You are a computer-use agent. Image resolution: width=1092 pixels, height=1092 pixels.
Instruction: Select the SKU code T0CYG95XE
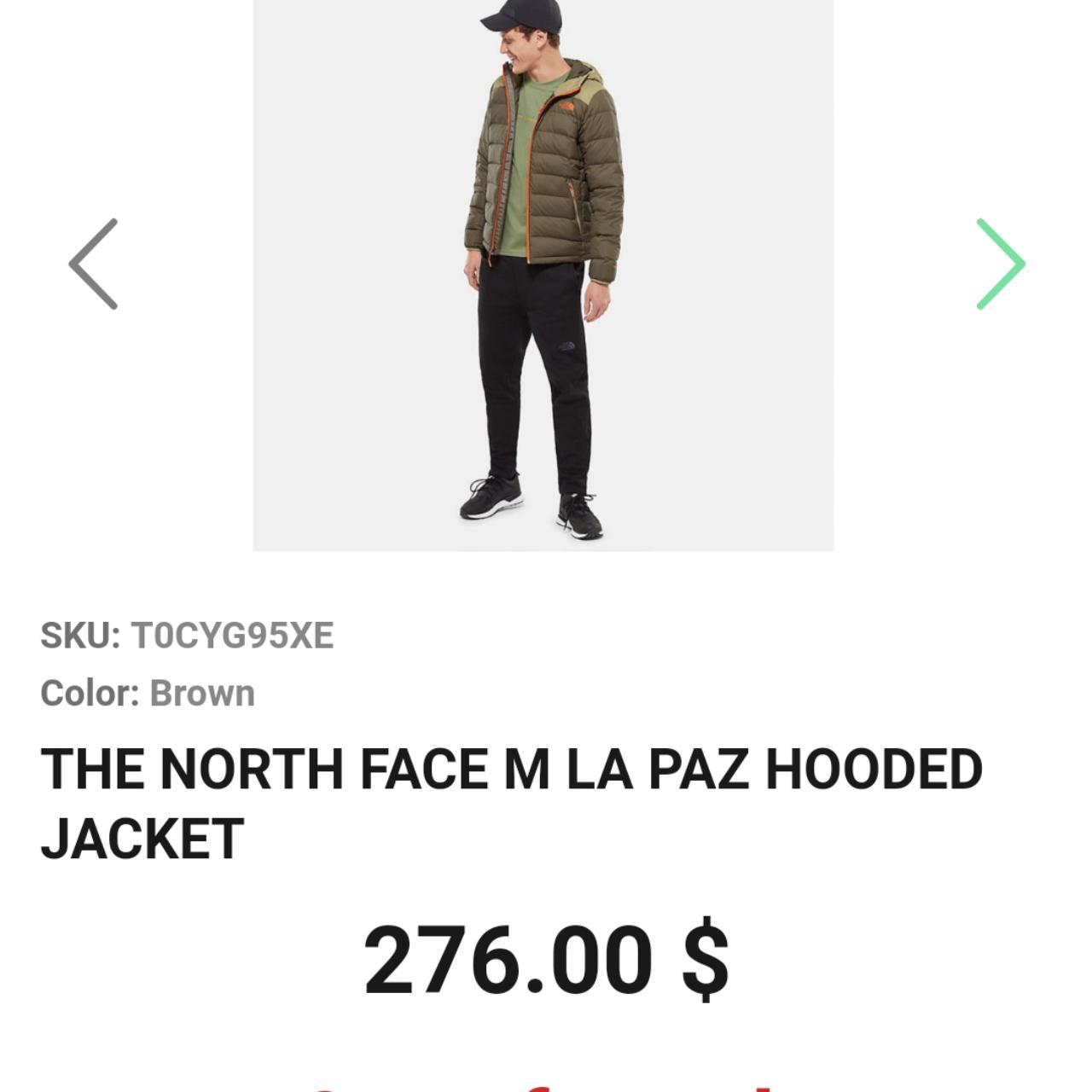point(232,636)
